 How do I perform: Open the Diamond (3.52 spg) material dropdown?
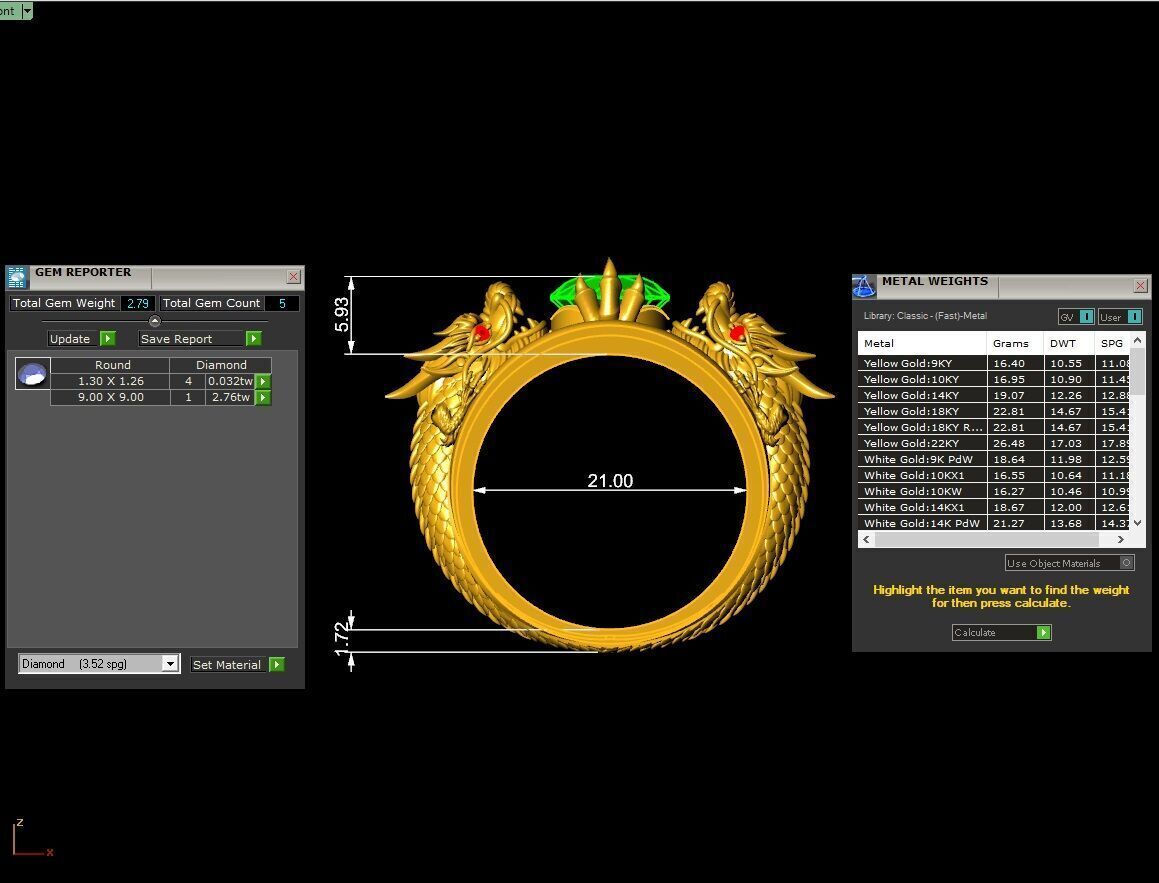(170, 664)
